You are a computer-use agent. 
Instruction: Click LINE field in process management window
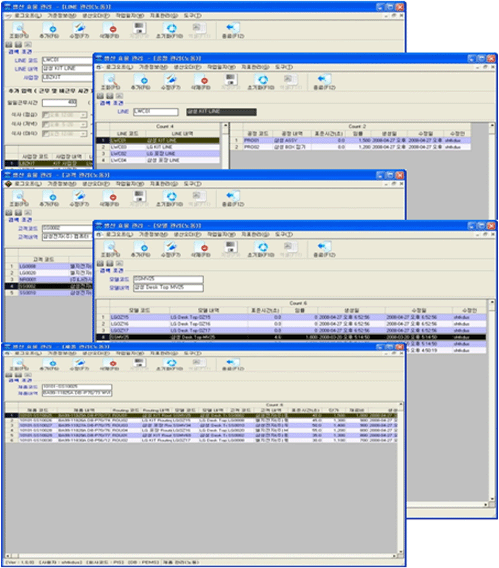pos(156,112)
